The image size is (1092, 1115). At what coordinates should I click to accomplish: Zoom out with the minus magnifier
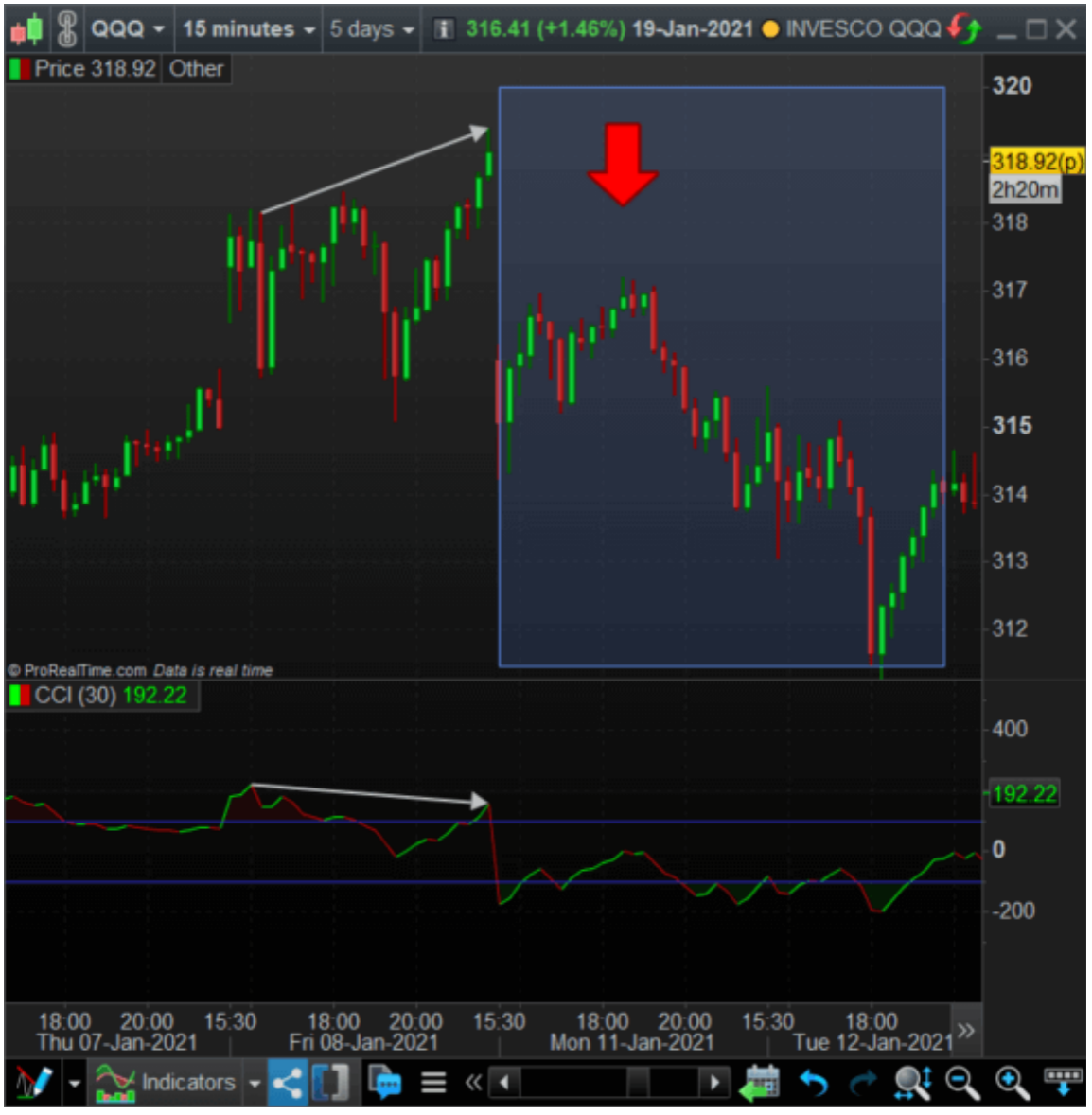pos(962,1083)
